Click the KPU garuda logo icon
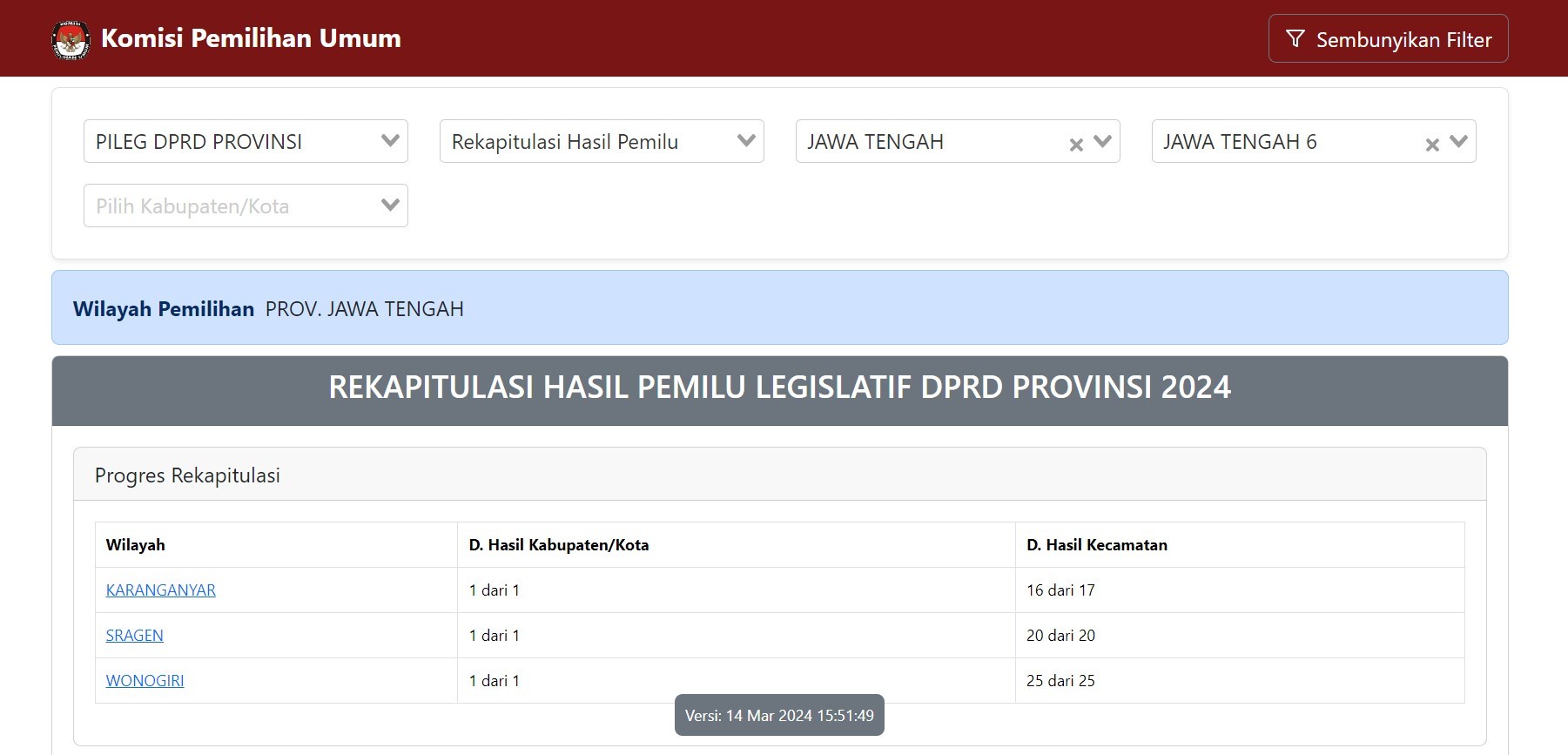 click(x=71, y=39)
